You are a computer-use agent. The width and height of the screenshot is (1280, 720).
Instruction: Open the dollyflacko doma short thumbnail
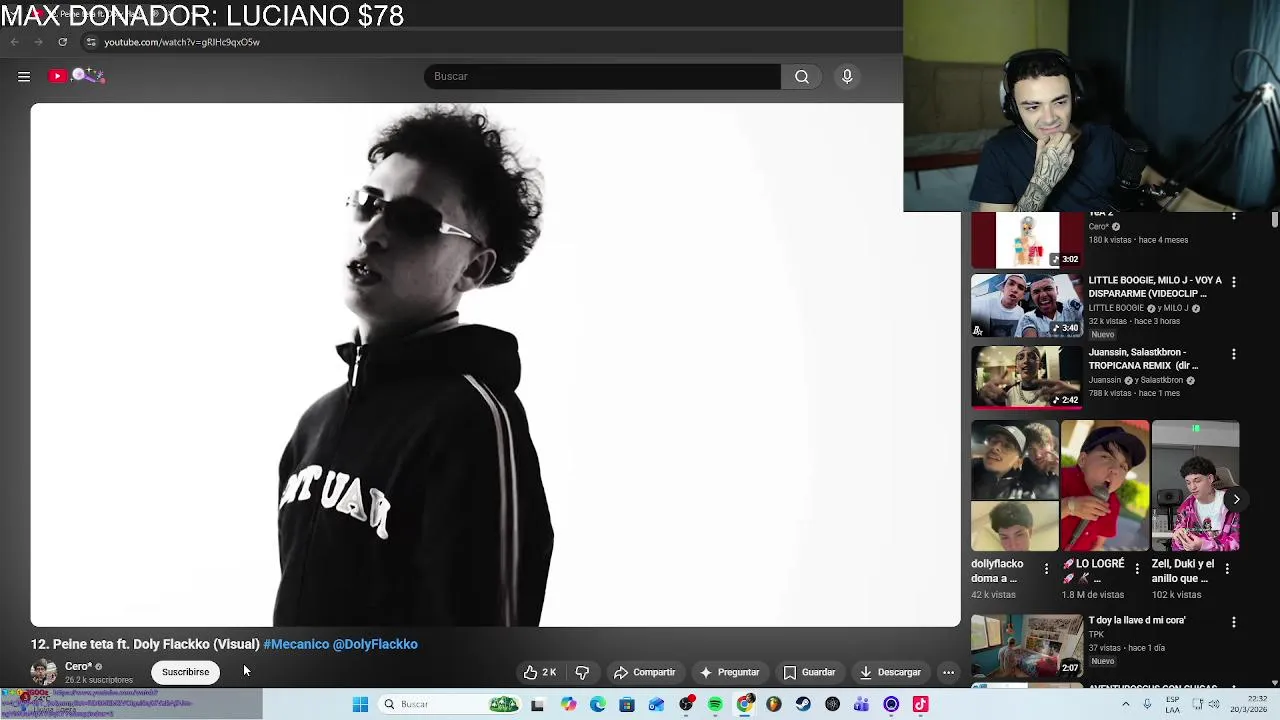(1014, 486)
